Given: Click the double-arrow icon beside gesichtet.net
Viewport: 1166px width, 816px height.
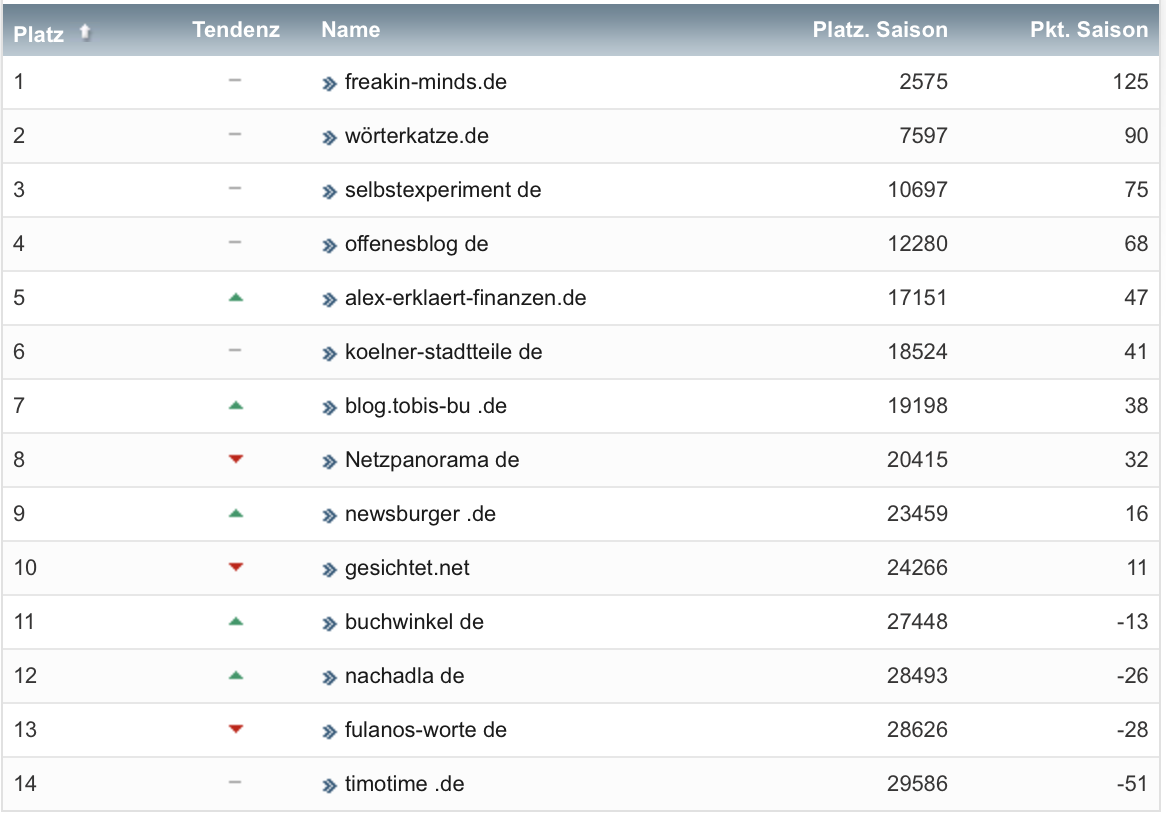Looking at the screenshot, I should pyautogui.click(x=329, y=571).
